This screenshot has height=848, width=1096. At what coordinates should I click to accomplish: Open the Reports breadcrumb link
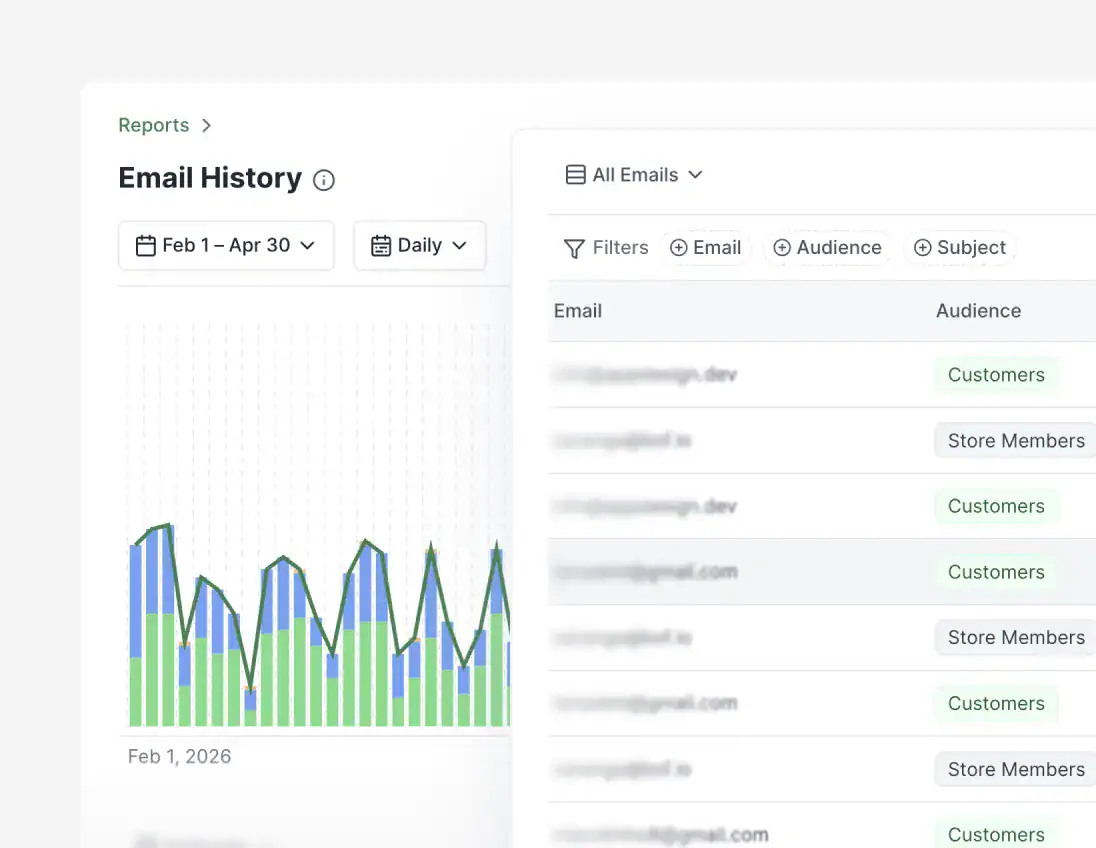(x=154, y=125)
